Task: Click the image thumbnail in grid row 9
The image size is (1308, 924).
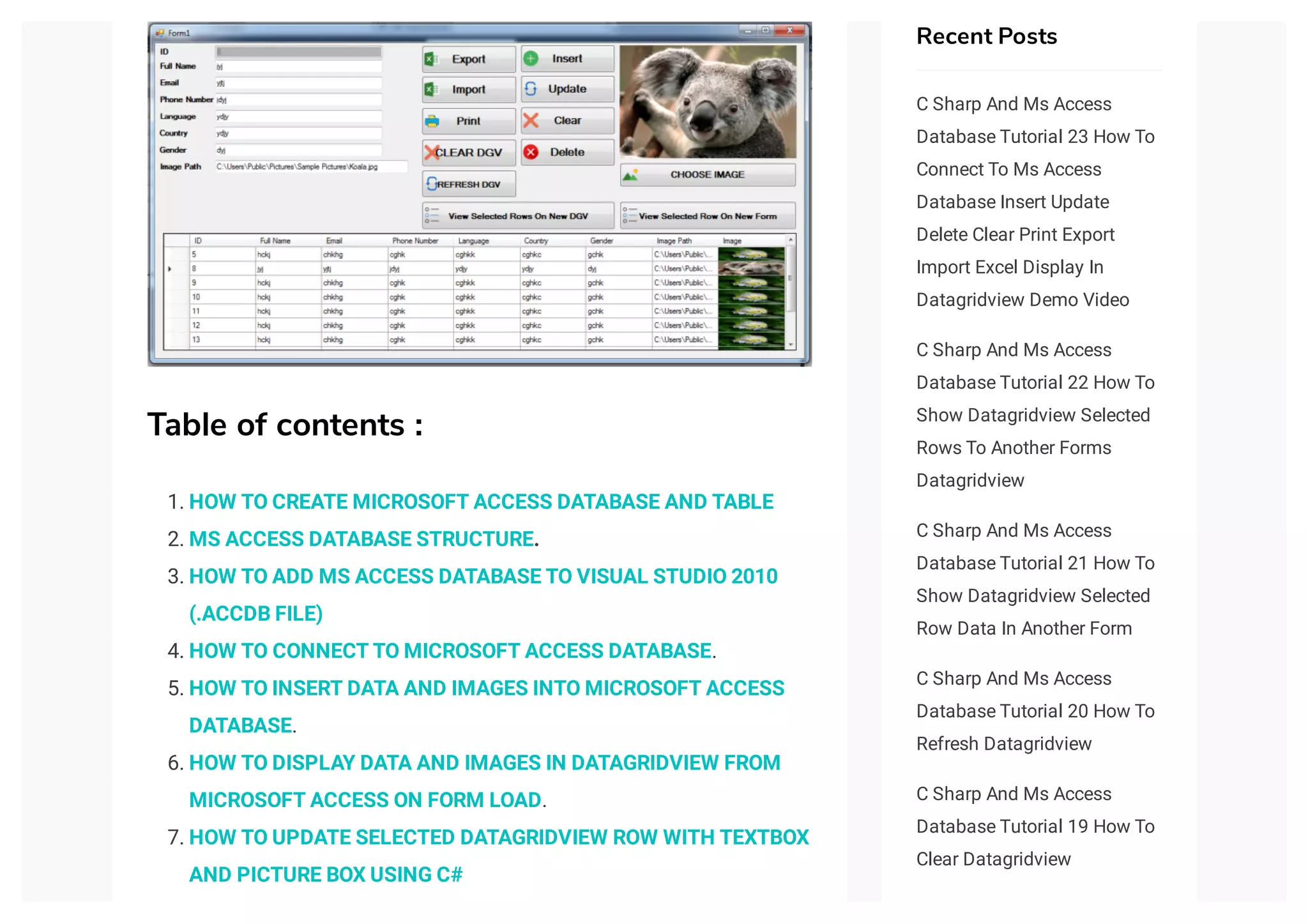Action: click(751, 283)
